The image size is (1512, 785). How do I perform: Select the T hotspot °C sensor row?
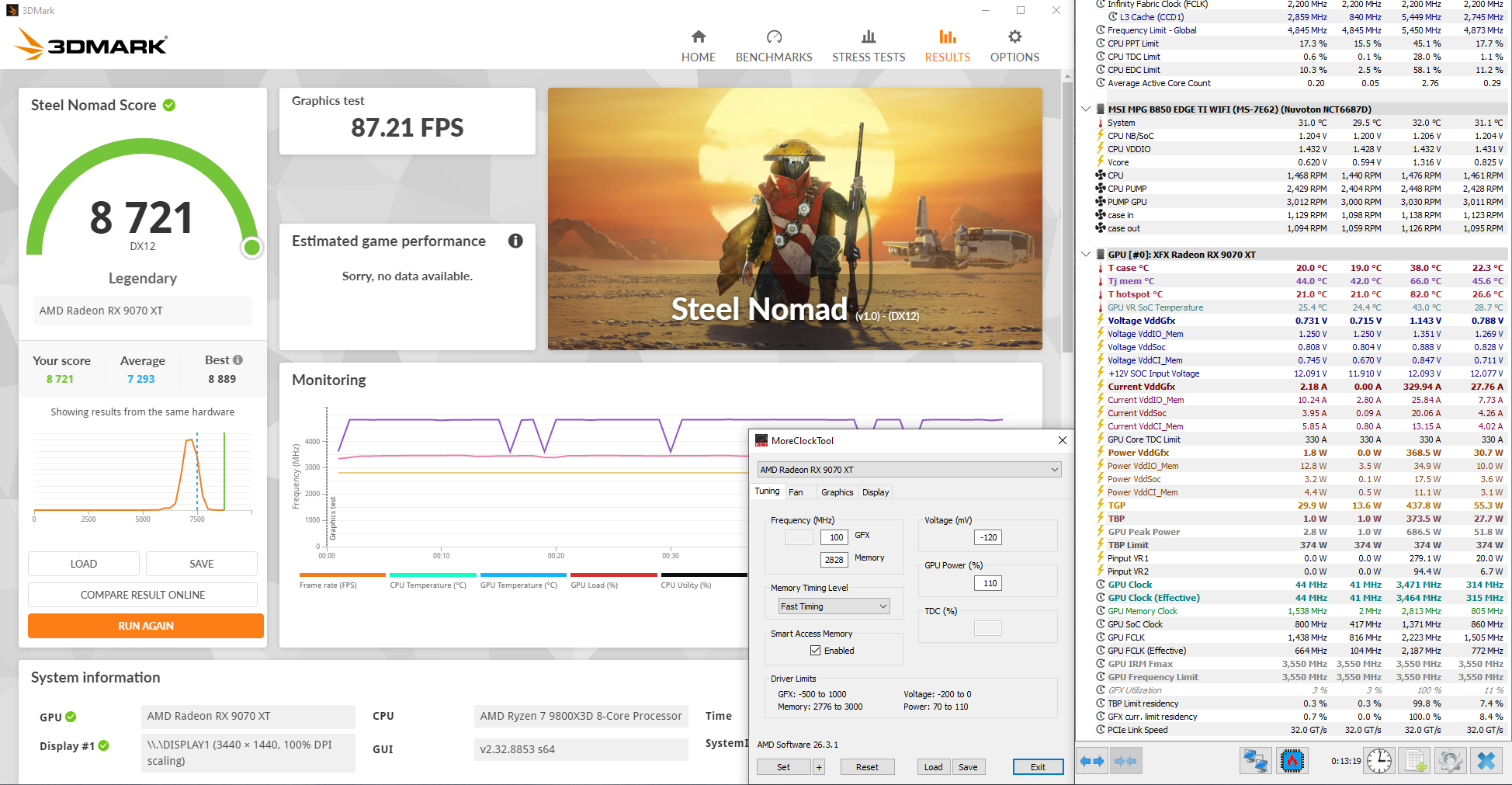point(1299,294)
